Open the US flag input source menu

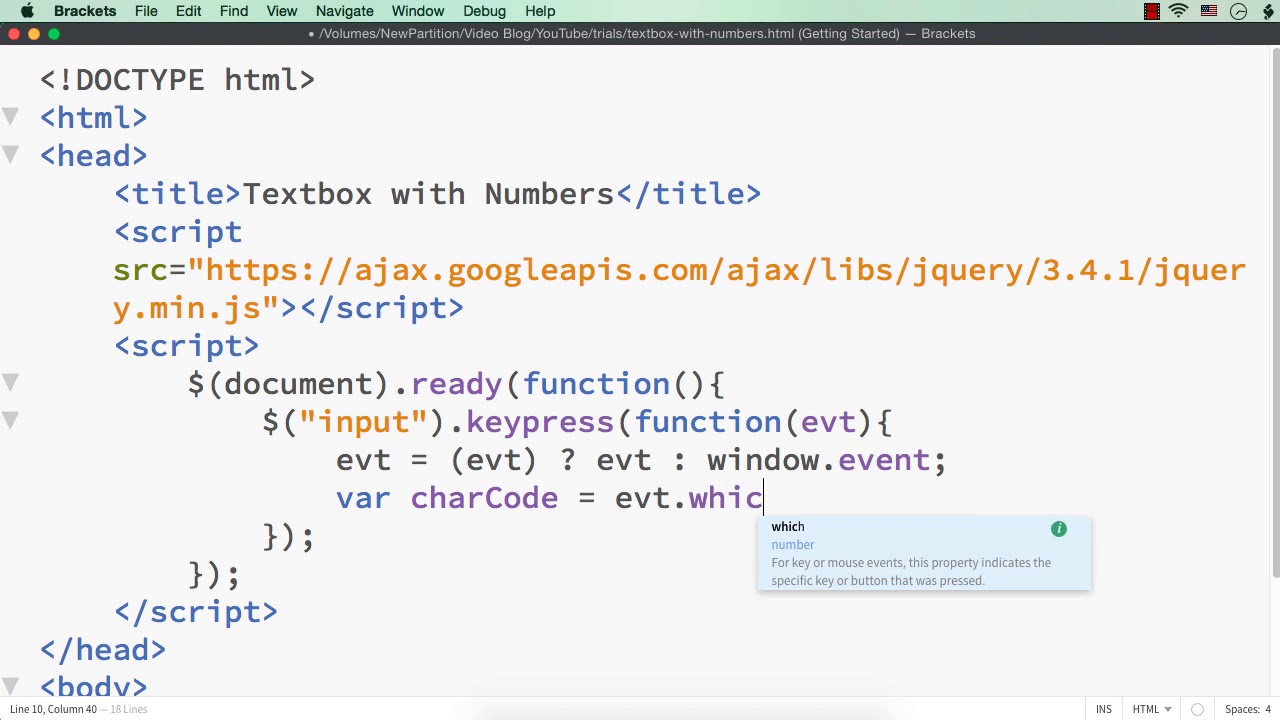point(1209,11)
